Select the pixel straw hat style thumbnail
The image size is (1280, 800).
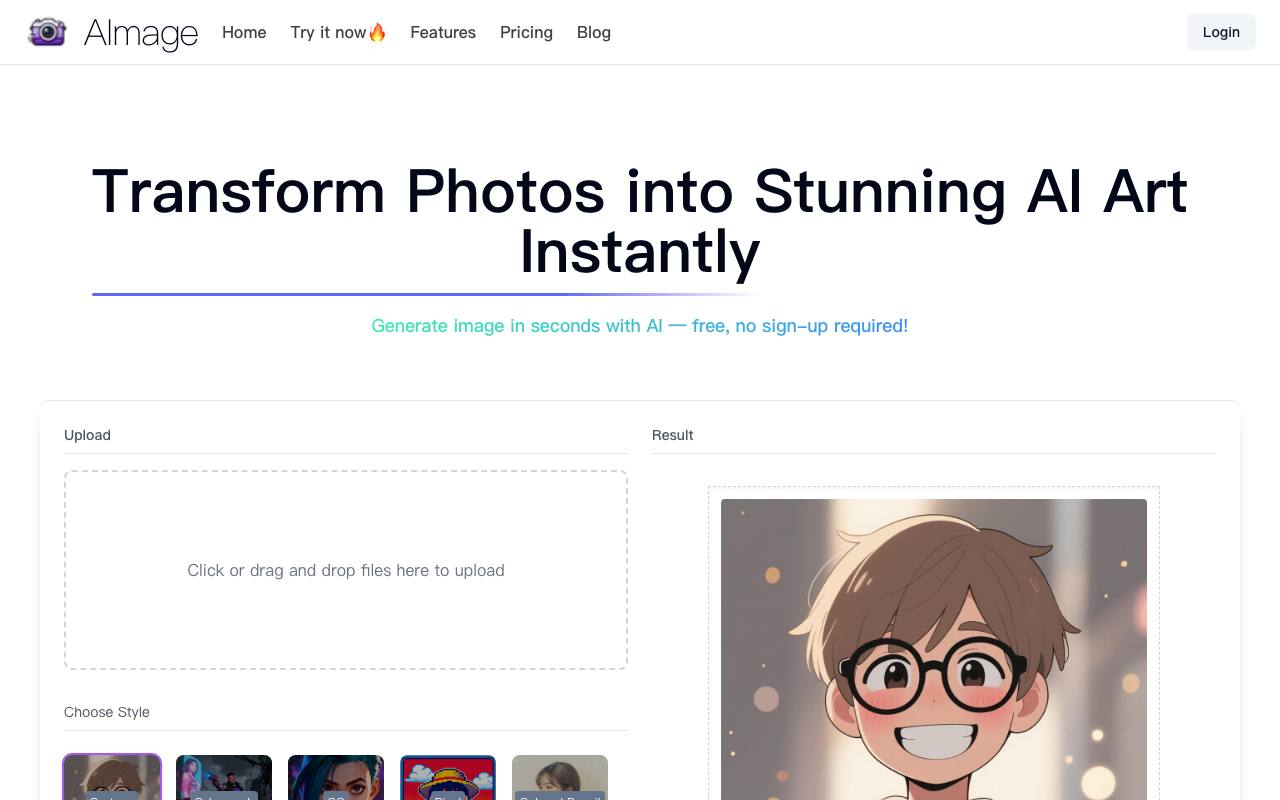448,778
